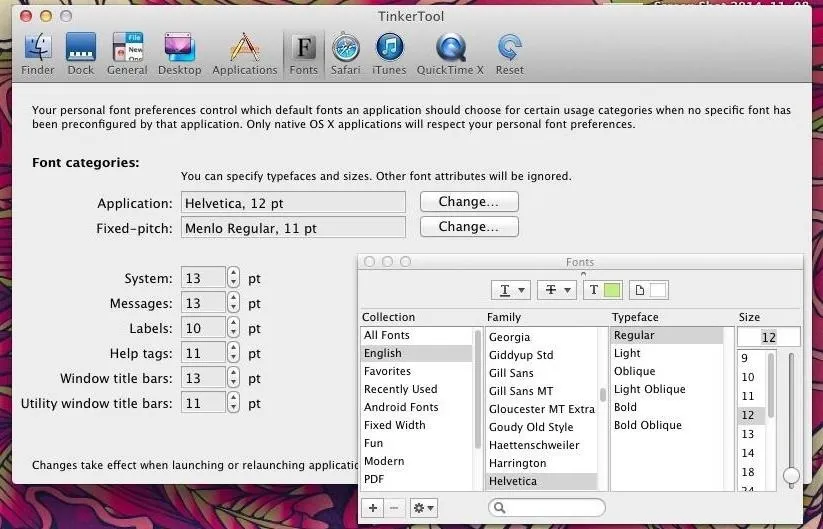Viewport: 823px width, 529px height.
Task: Open the Dock pane icon
Action: tap(80, 54)
